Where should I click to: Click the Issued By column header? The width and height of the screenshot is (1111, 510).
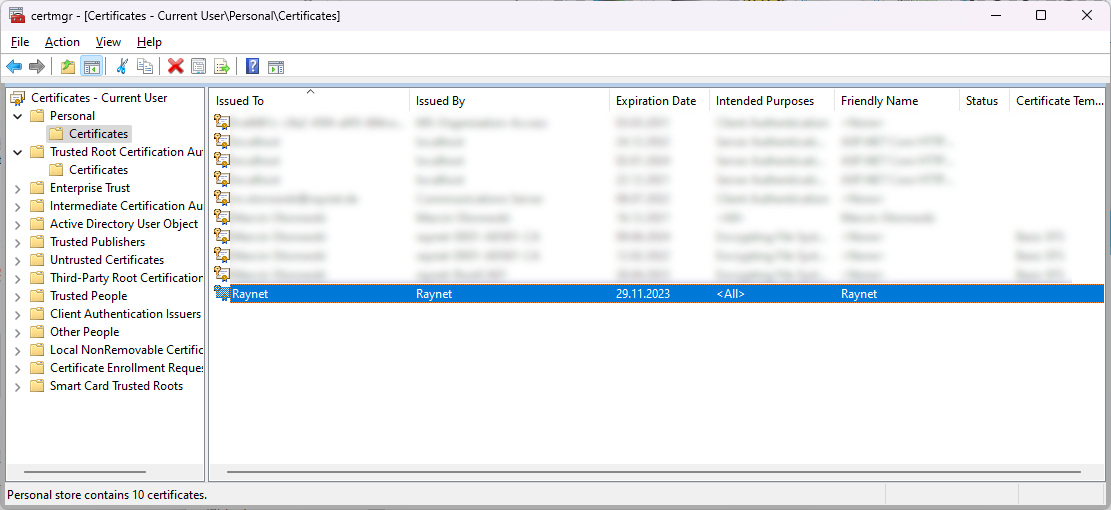click(x=440, y=101)
